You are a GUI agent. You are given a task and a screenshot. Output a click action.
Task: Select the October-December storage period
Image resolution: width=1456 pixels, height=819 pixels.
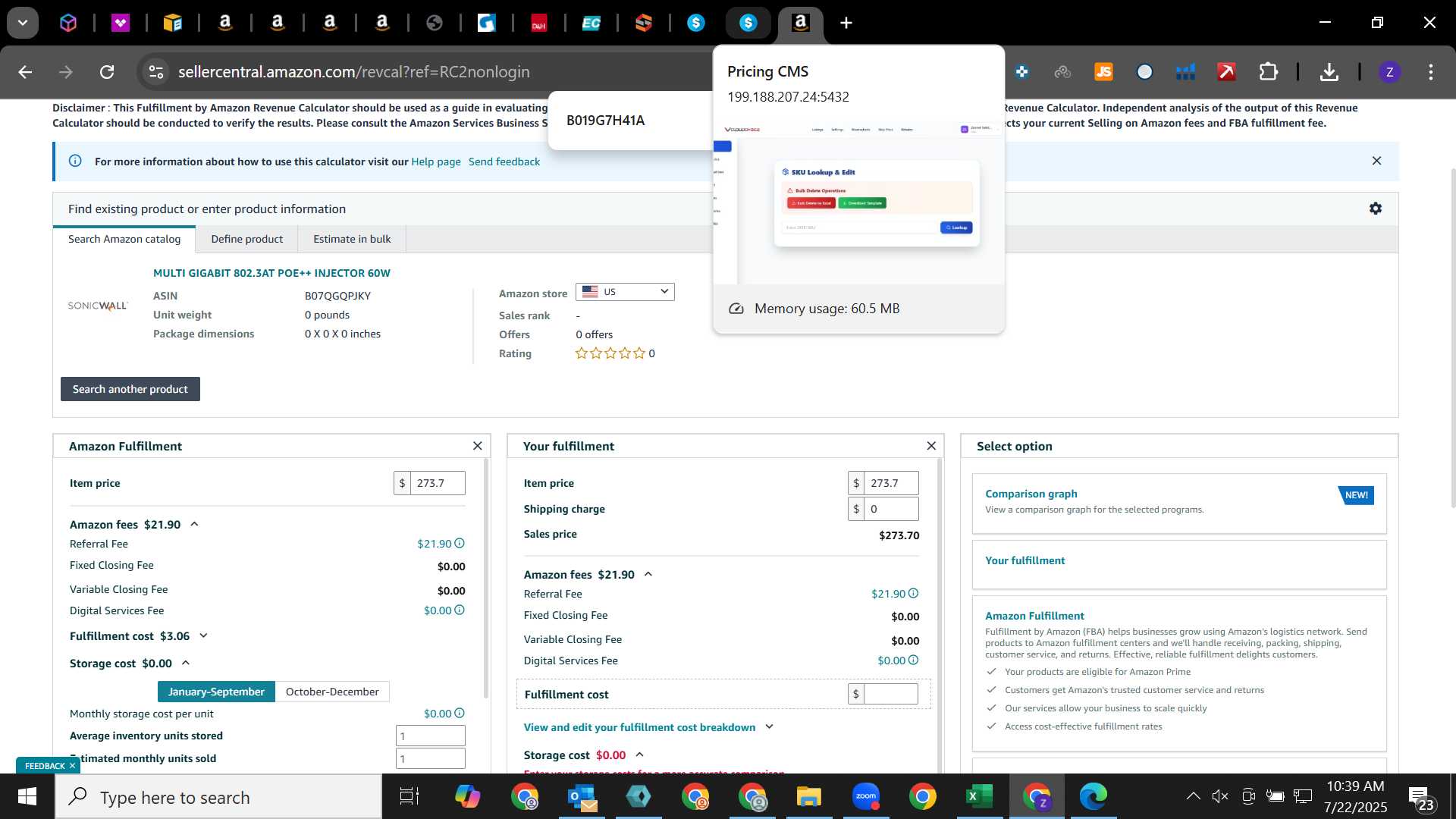point(332,692)
